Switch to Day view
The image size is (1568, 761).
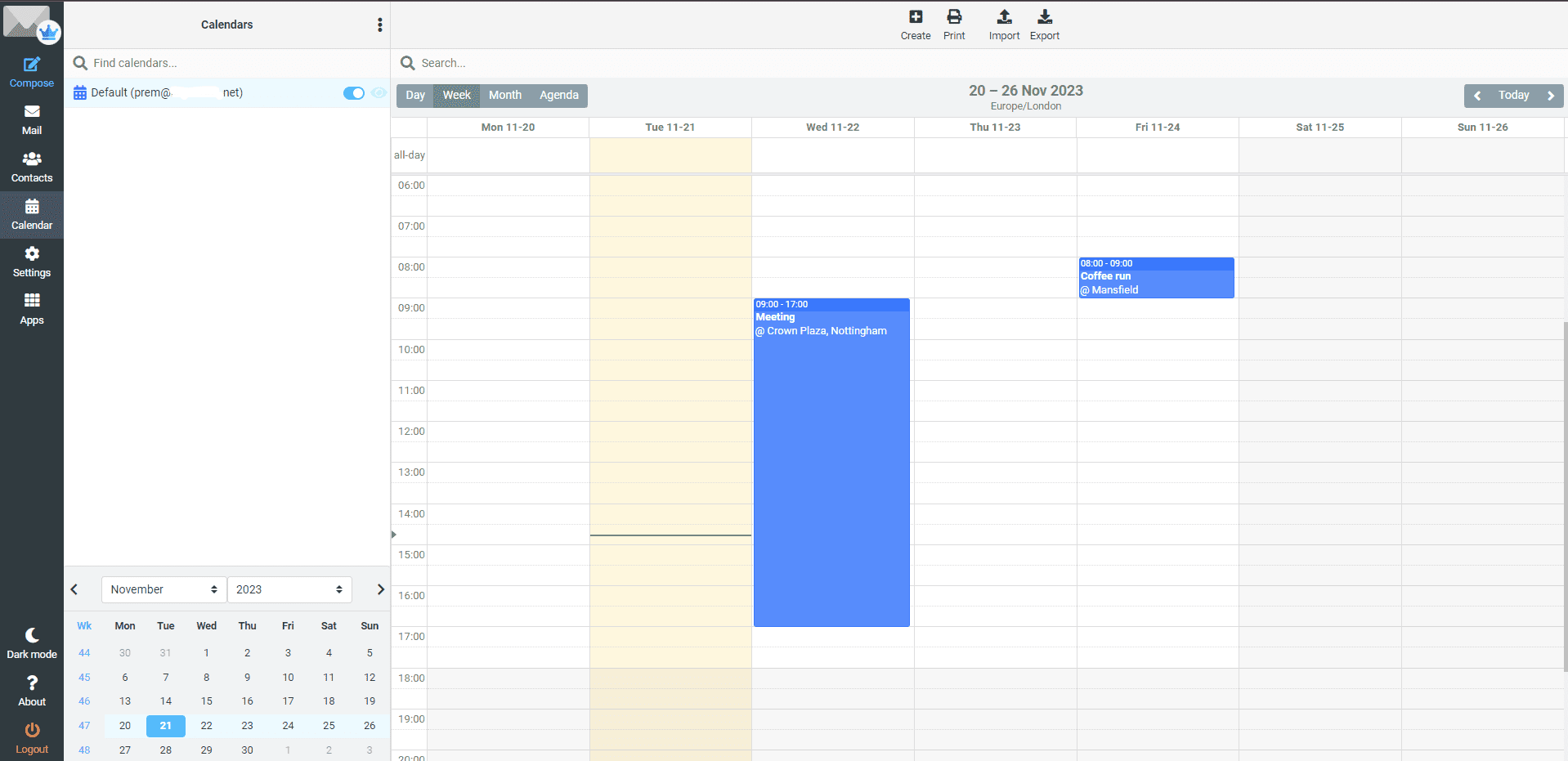[415, 96]
